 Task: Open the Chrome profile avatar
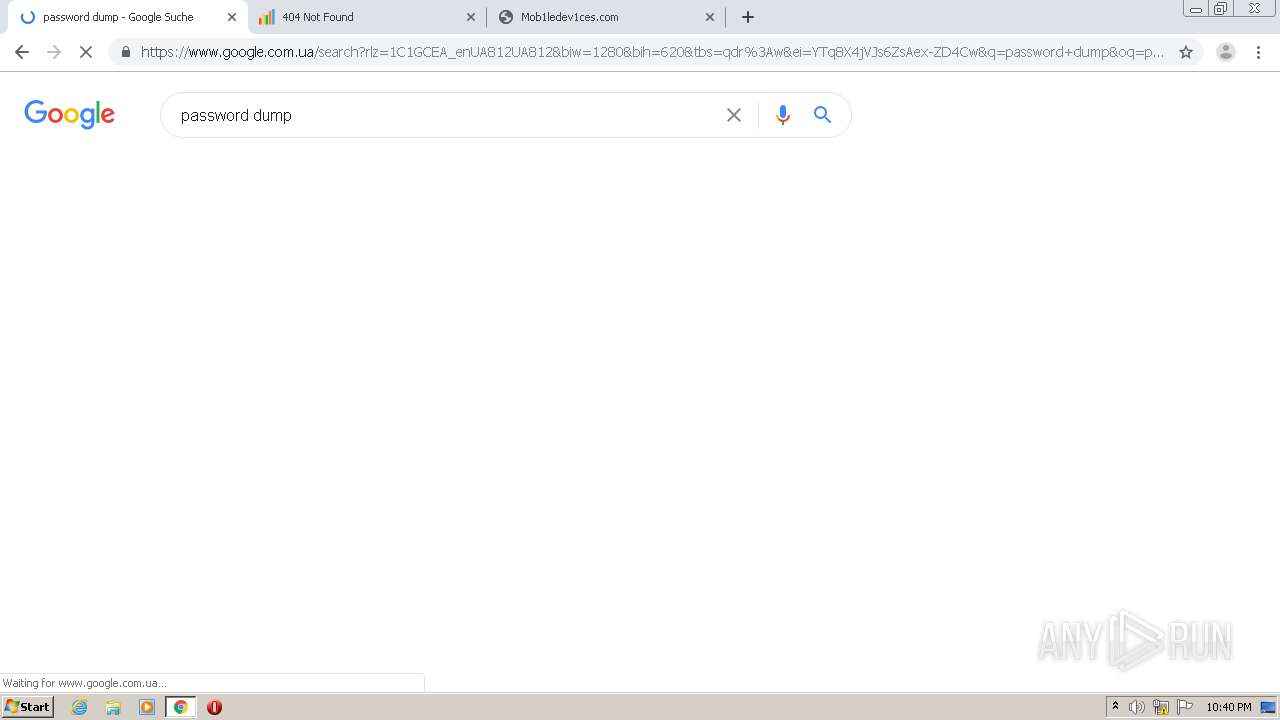(x=1225, y=52)
